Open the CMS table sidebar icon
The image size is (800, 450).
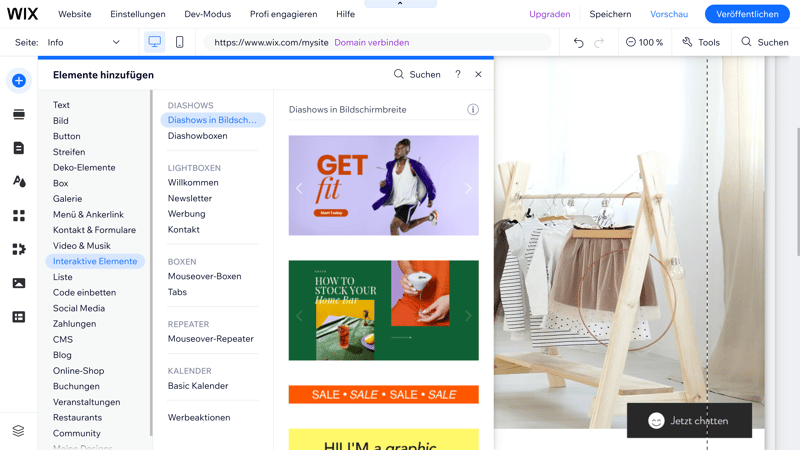pos(19,317)
